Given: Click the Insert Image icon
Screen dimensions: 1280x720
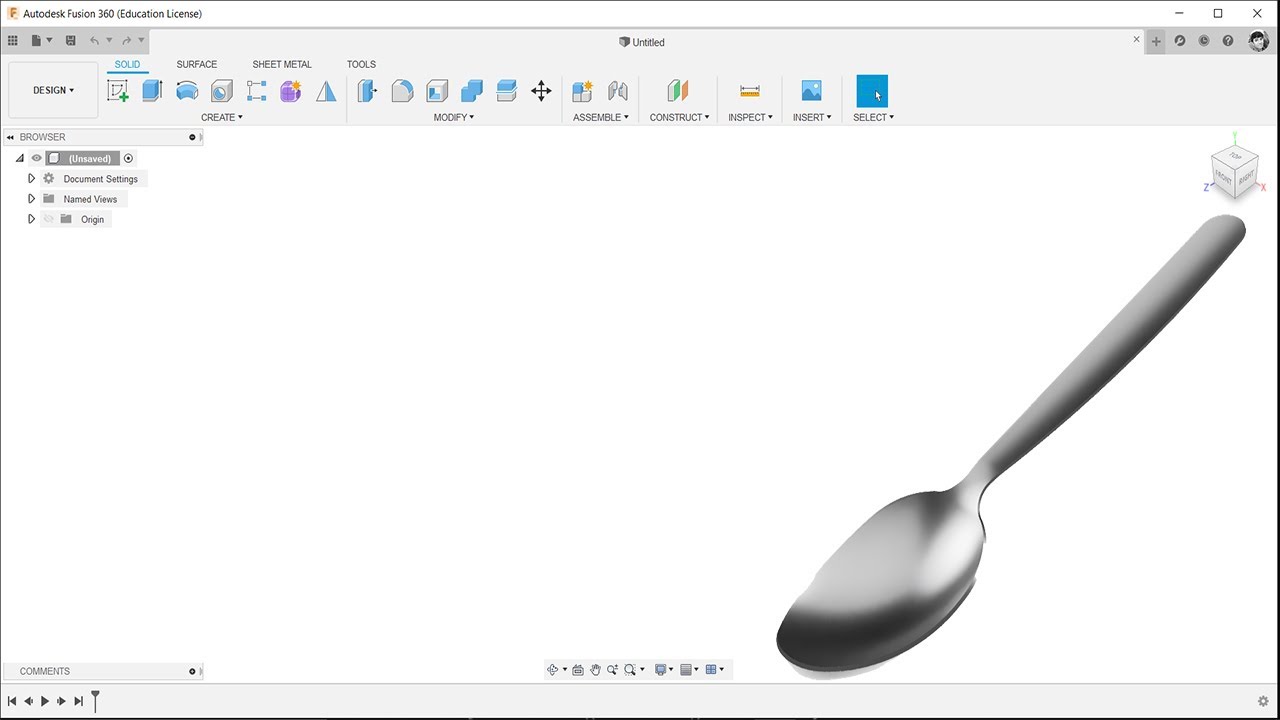Looking at the screenshot, I should coord(812,91).
